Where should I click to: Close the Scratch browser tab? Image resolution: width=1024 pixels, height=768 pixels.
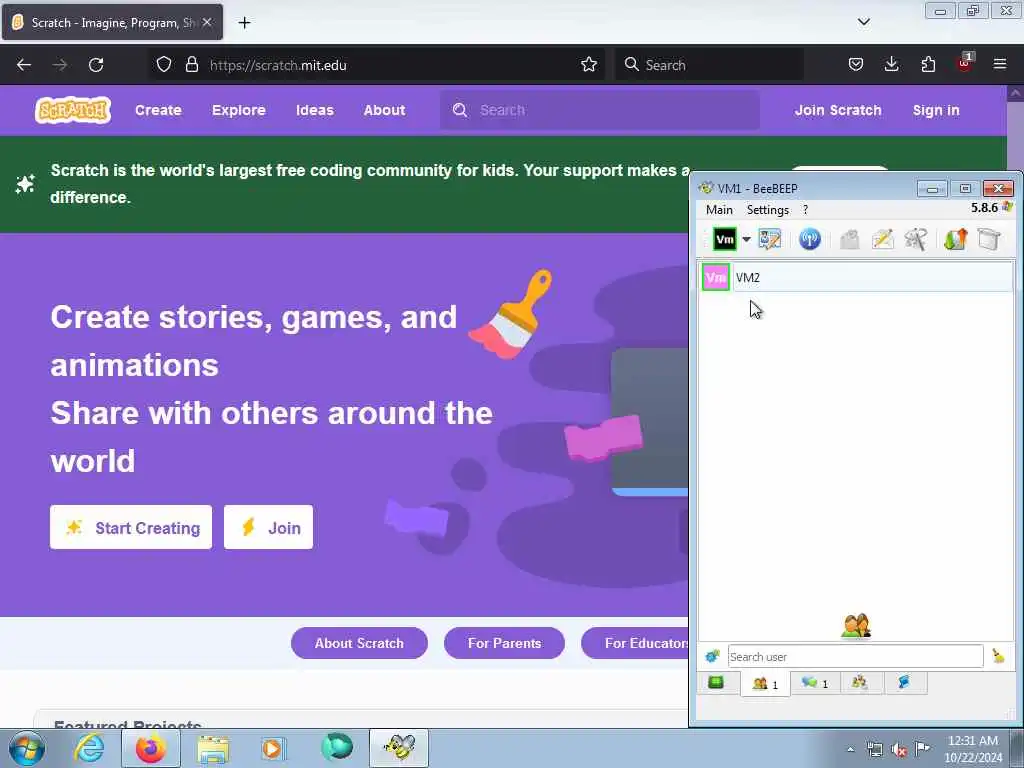click(x=207, y=22)
